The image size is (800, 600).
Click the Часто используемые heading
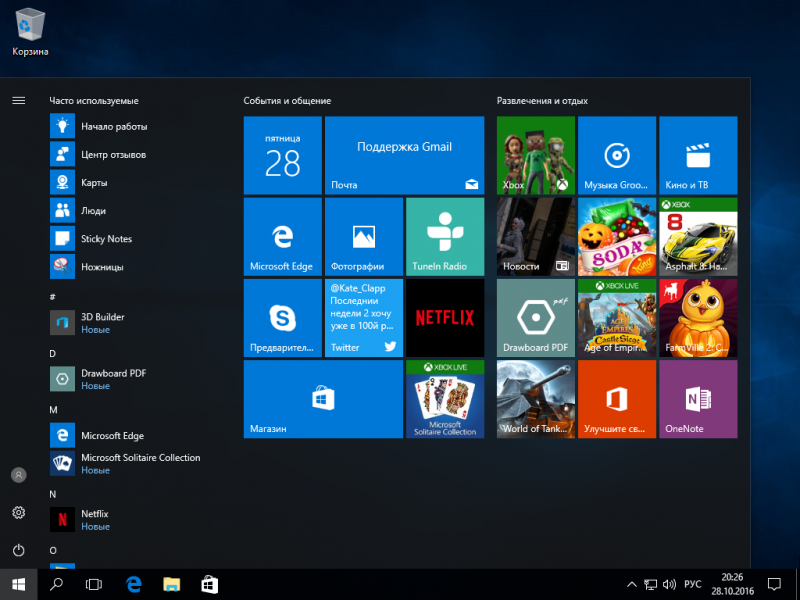[x=94, y=101]
